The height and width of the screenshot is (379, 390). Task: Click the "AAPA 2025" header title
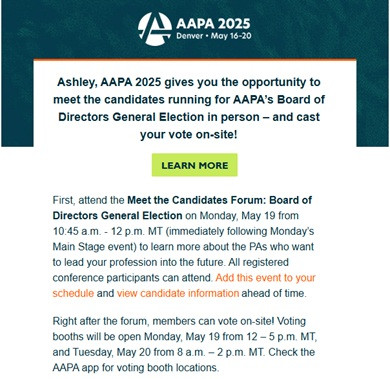coord(213,23)
